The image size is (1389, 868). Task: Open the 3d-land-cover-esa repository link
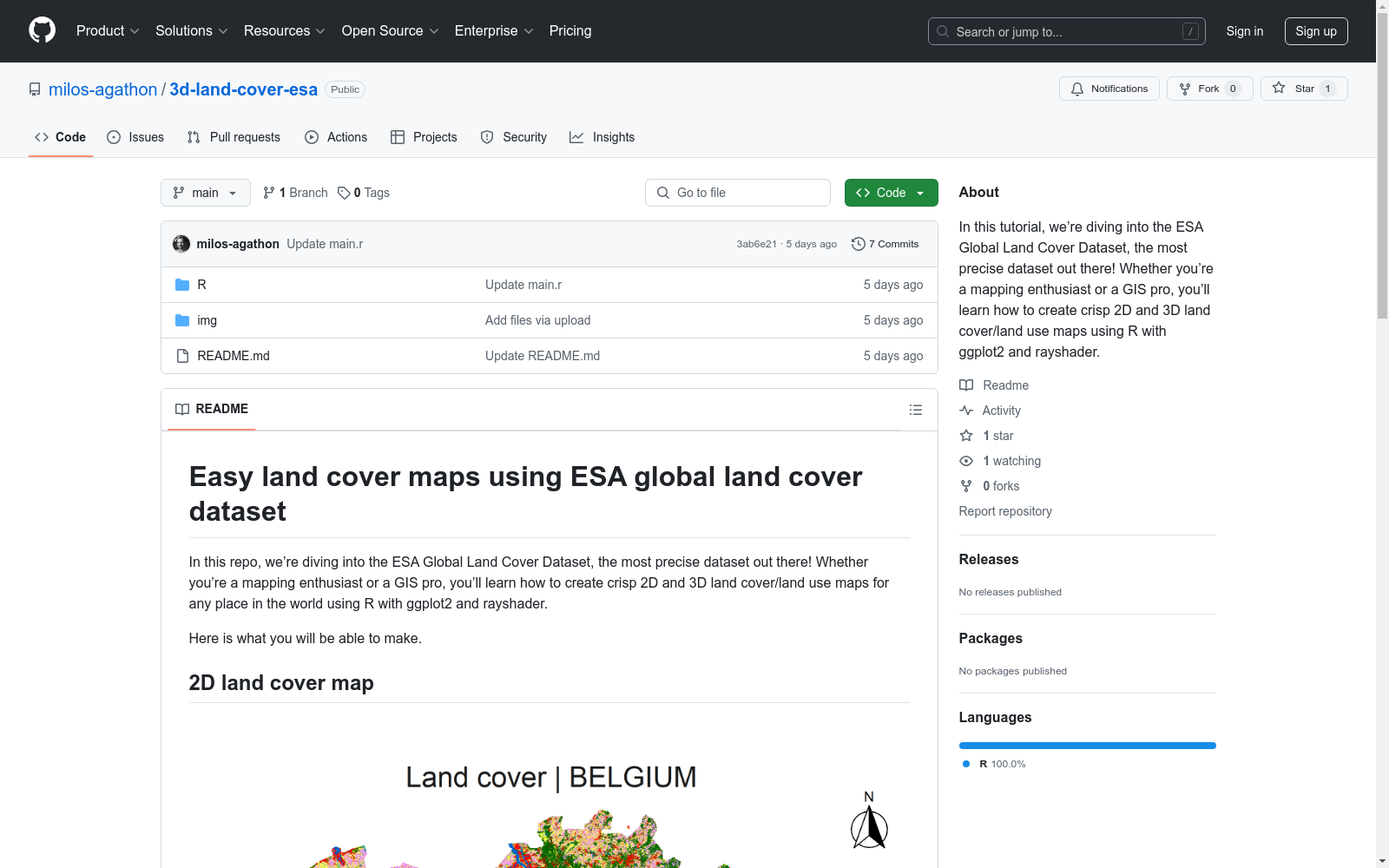[x=244, y=89]
